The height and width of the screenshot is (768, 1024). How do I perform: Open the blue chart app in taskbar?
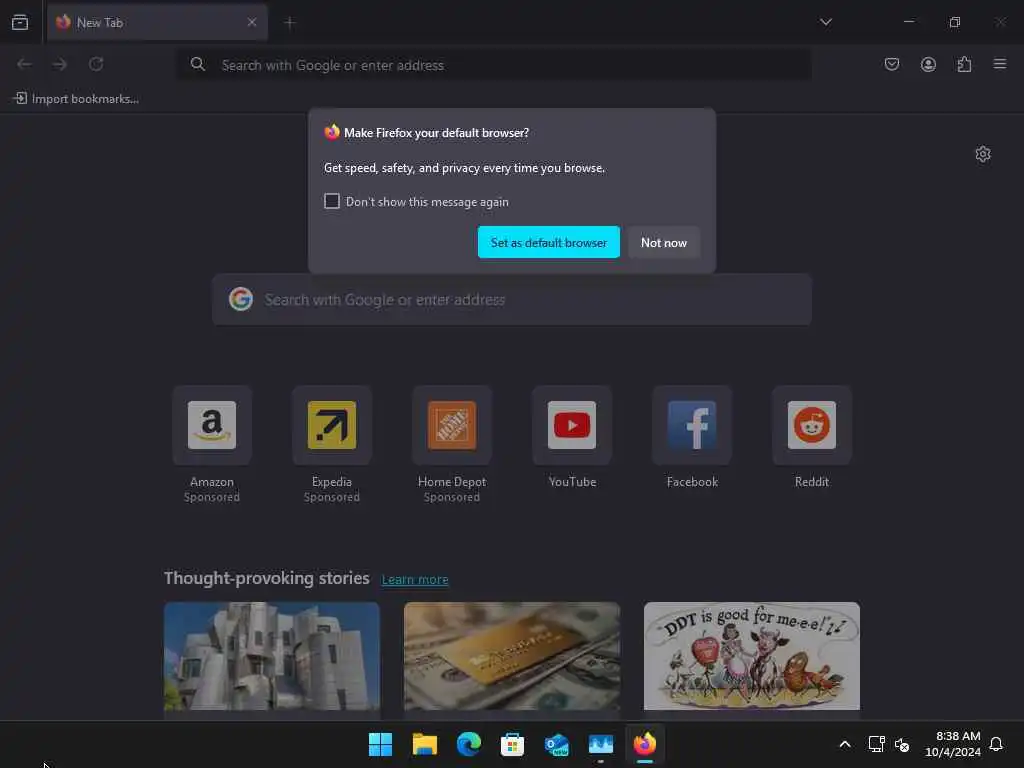pyautogui.click(x=601, y=744)
